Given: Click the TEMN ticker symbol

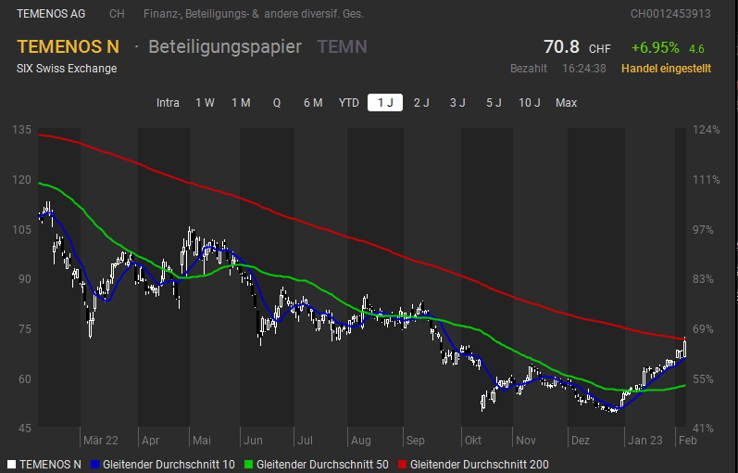Looking at the screenshot, I should [x=342, y=47].
